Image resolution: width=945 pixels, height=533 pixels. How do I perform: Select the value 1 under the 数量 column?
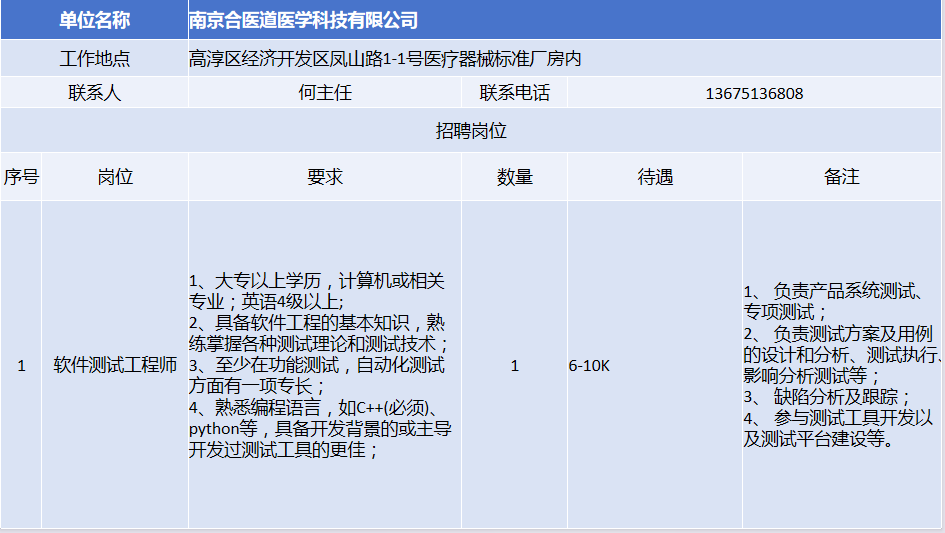(x=514, y=365)
